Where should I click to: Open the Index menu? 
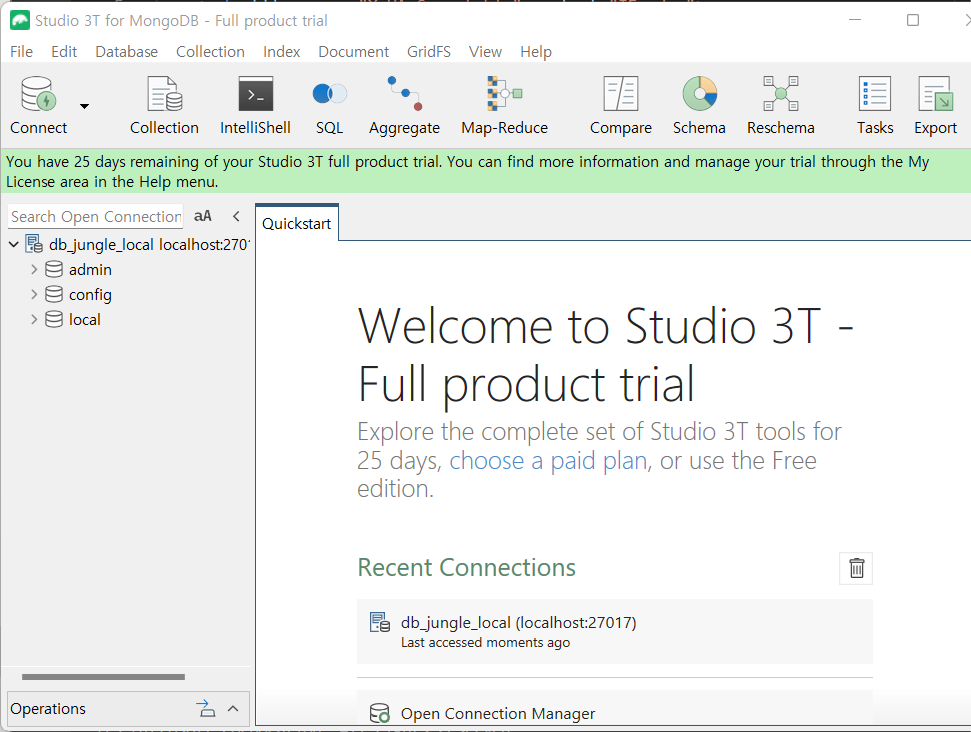(281, 51)
